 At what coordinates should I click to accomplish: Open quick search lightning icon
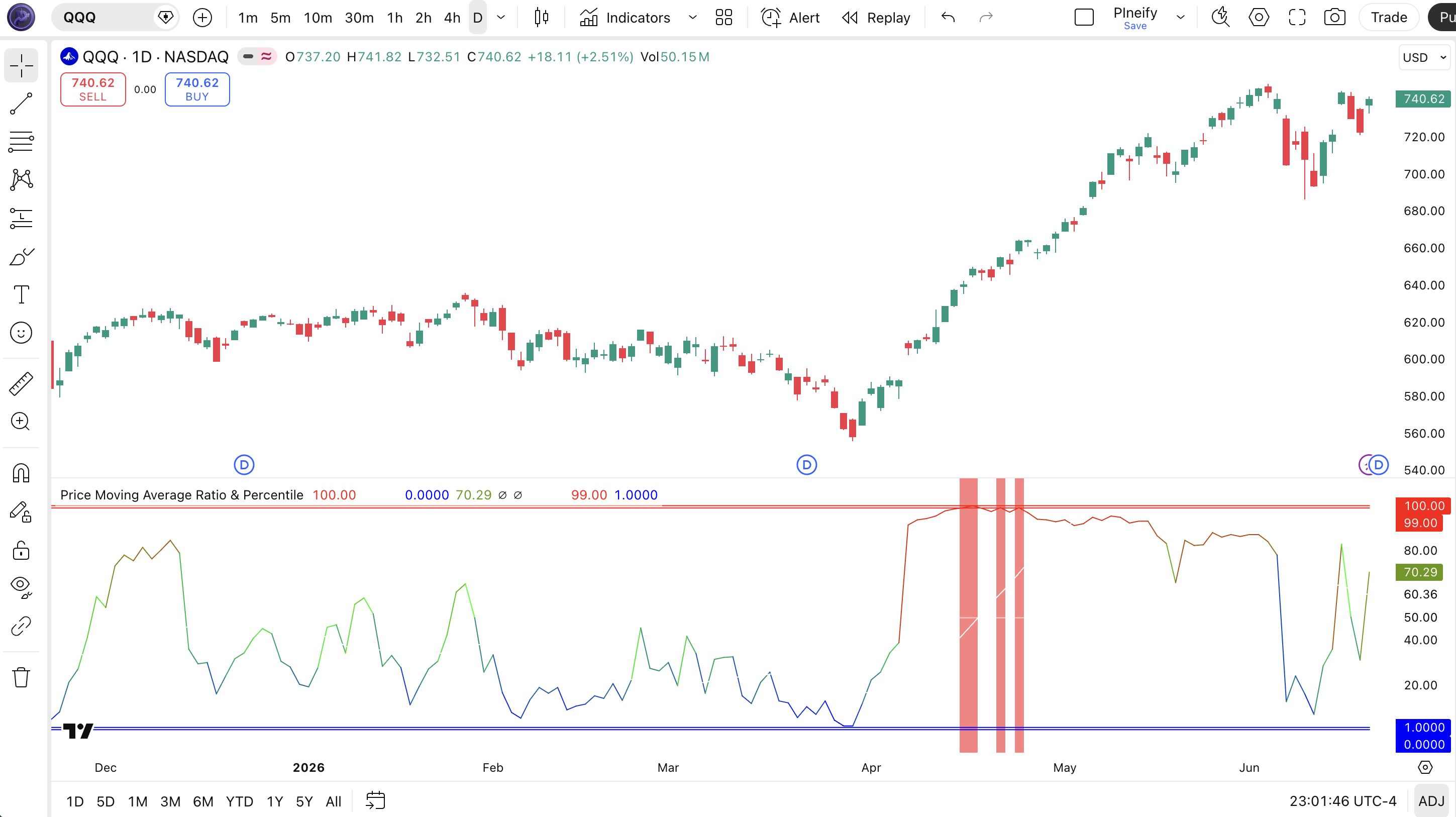pos(1220,18)
